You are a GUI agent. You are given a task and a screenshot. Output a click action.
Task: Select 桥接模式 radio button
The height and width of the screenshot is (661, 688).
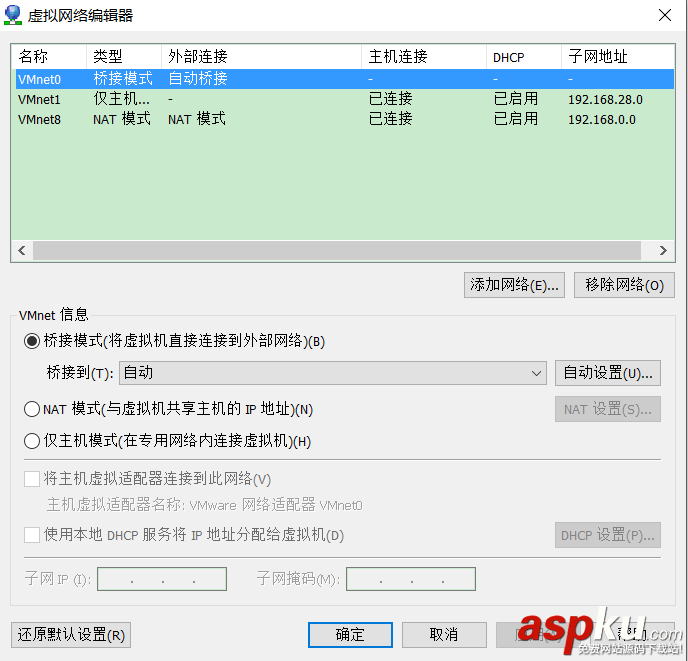(32, 341)
